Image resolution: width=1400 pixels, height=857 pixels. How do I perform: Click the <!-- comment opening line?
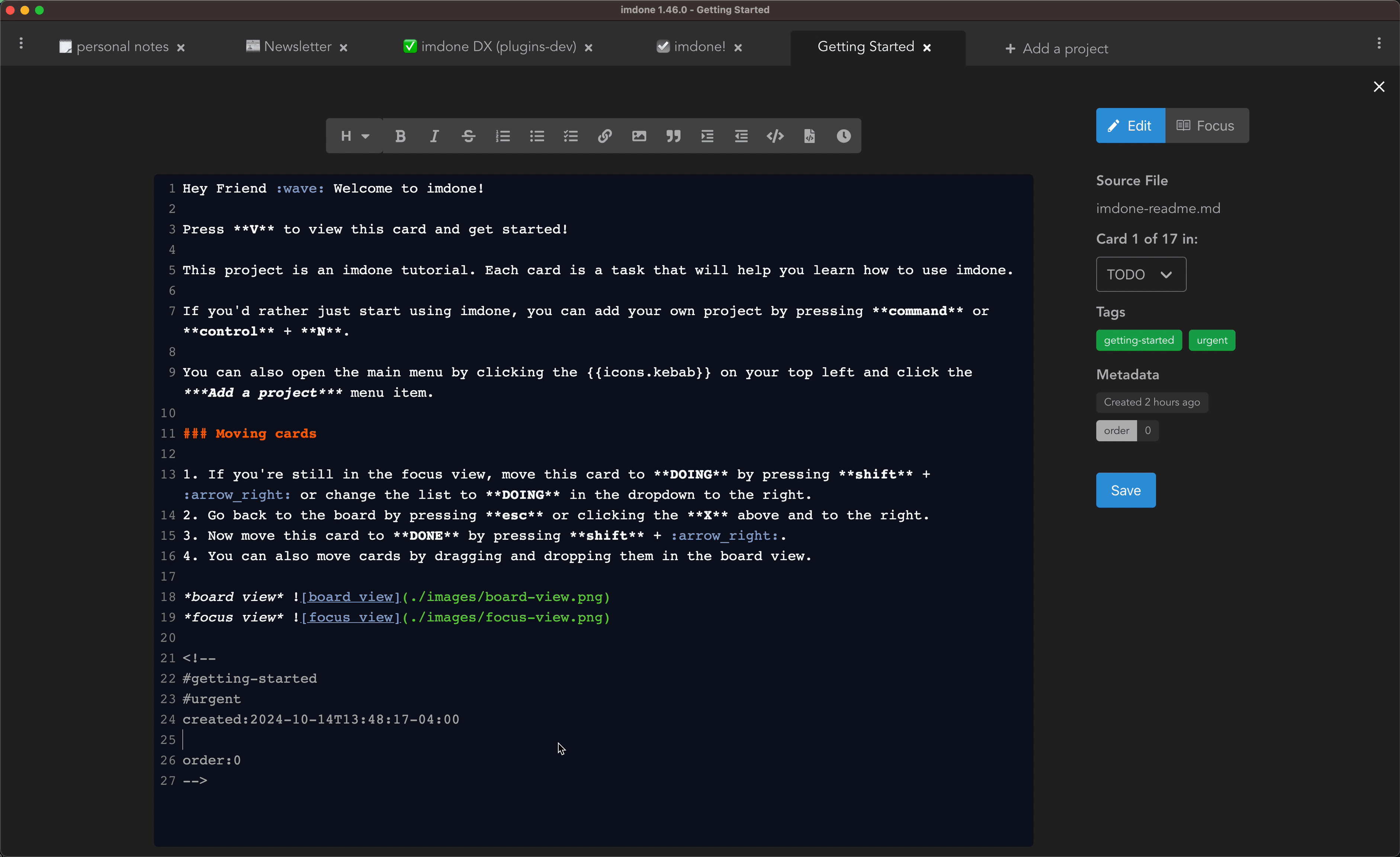[199, 658]
